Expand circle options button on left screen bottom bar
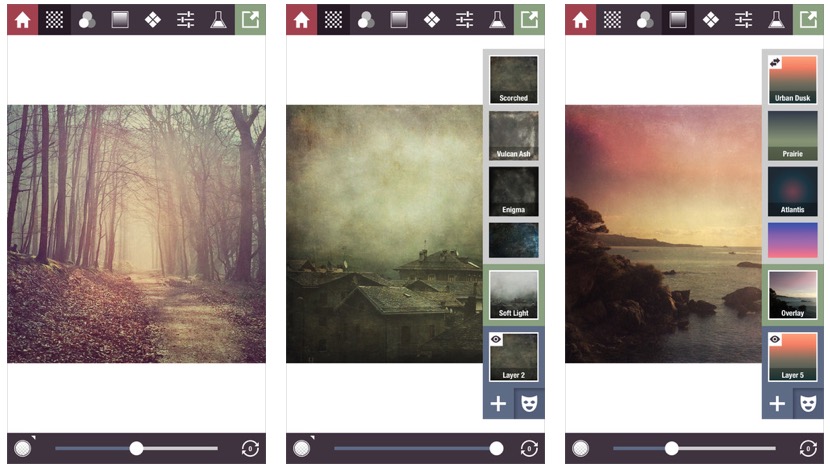The image size is (830, 469). 23,448
